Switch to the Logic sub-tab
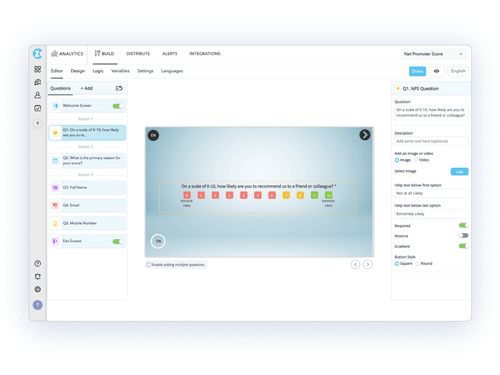Image resolution: width=500 pixels, height=375 pixels. pyautogui.click(x=98, y=71)
